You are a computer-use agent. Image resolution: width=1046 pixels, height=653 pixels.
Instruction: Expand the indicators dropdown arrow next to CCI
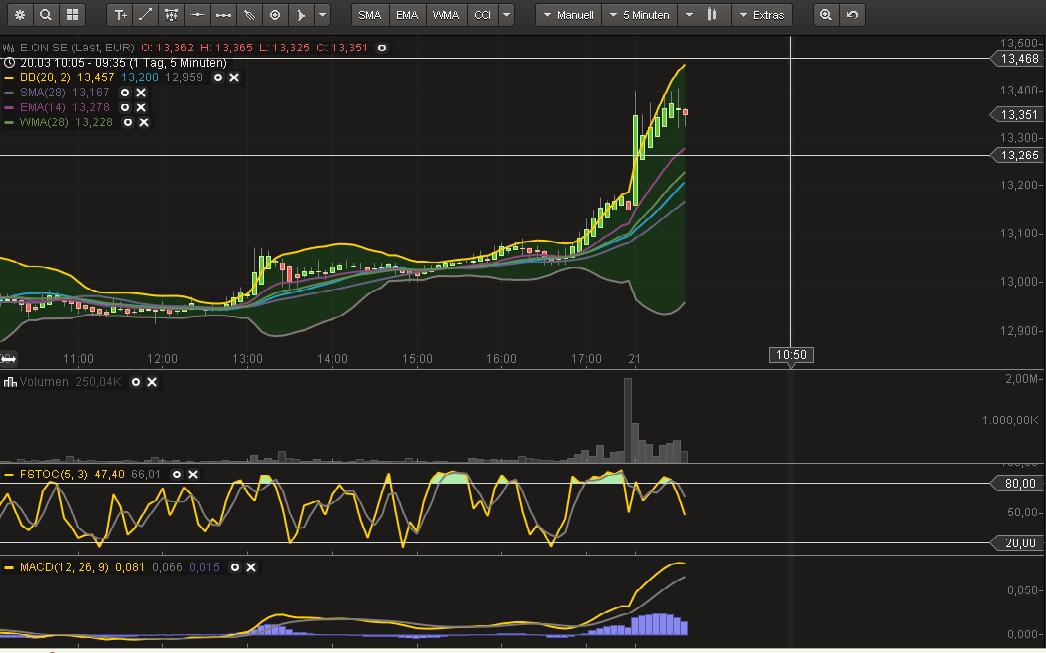pyautogui.click(x=506, y=15)
